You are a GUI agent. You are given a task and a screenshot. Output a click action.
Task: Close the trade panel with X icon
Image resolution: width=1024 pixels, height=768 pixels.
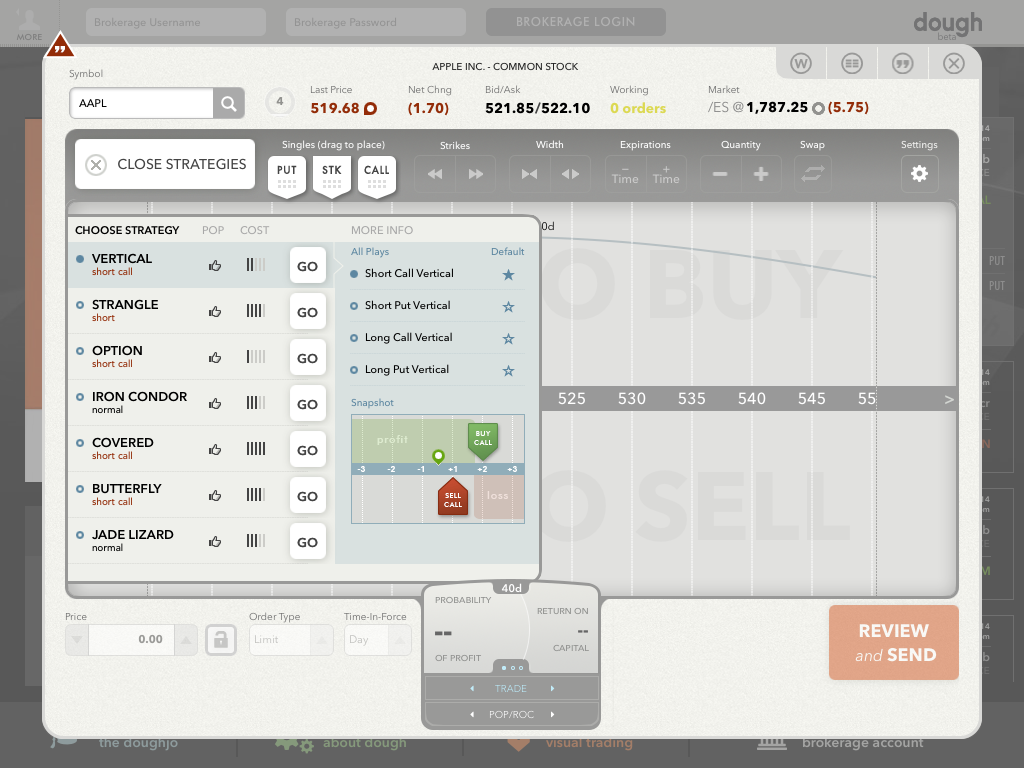[953, 63]
